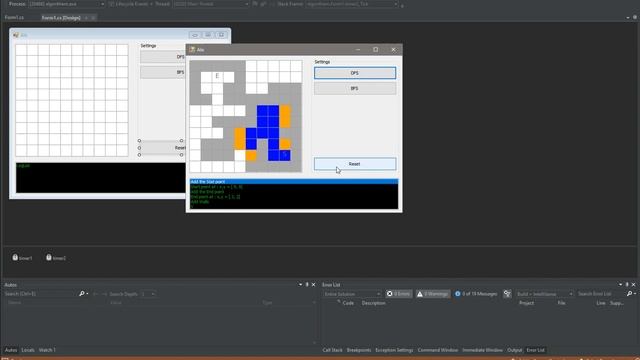Viewport: 640px width, 360px height.
Task: Minimize the running app window
Action: [x=358, y=50]
